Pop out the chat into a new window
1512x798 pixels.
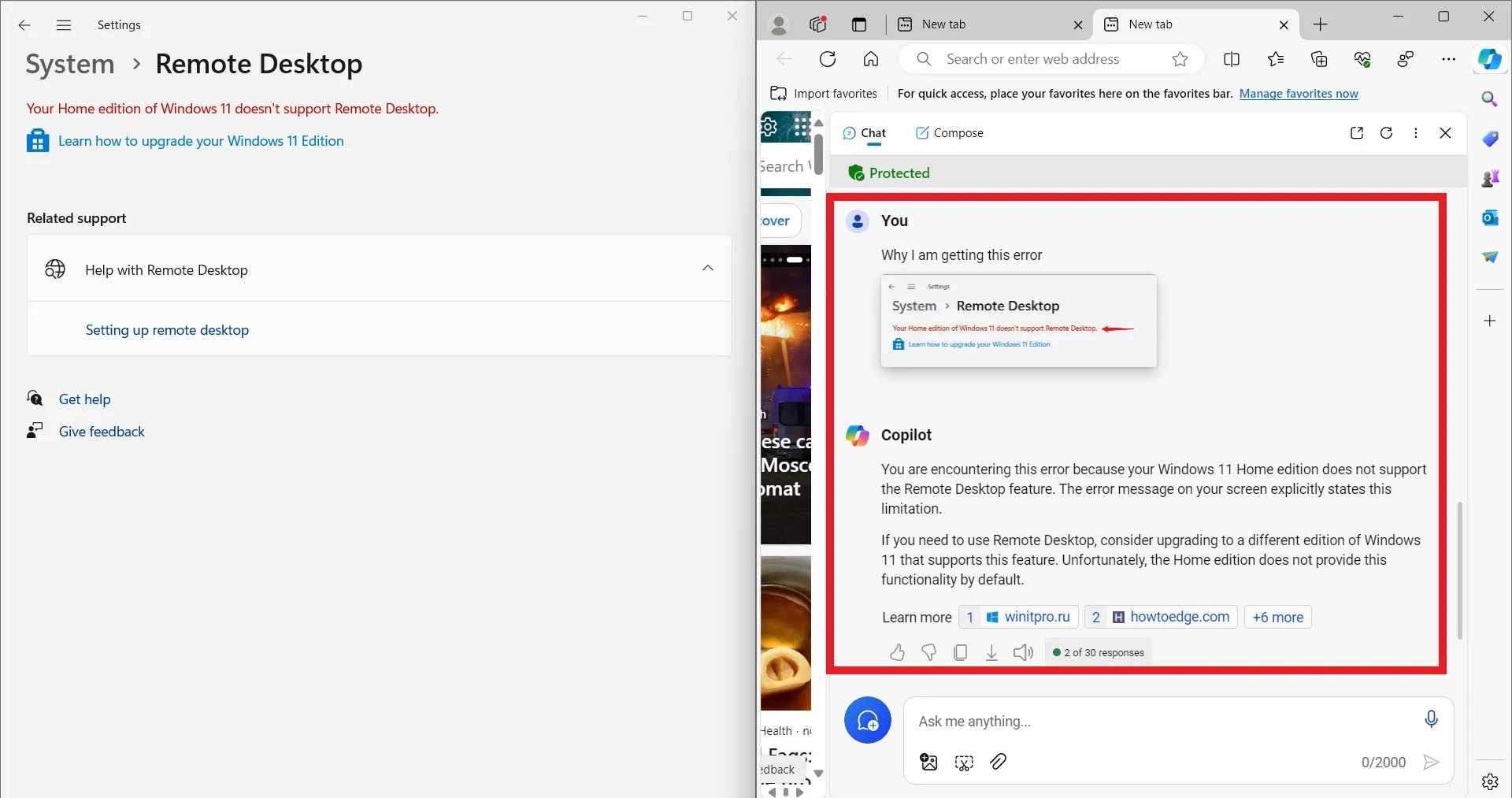(1356, 132)
